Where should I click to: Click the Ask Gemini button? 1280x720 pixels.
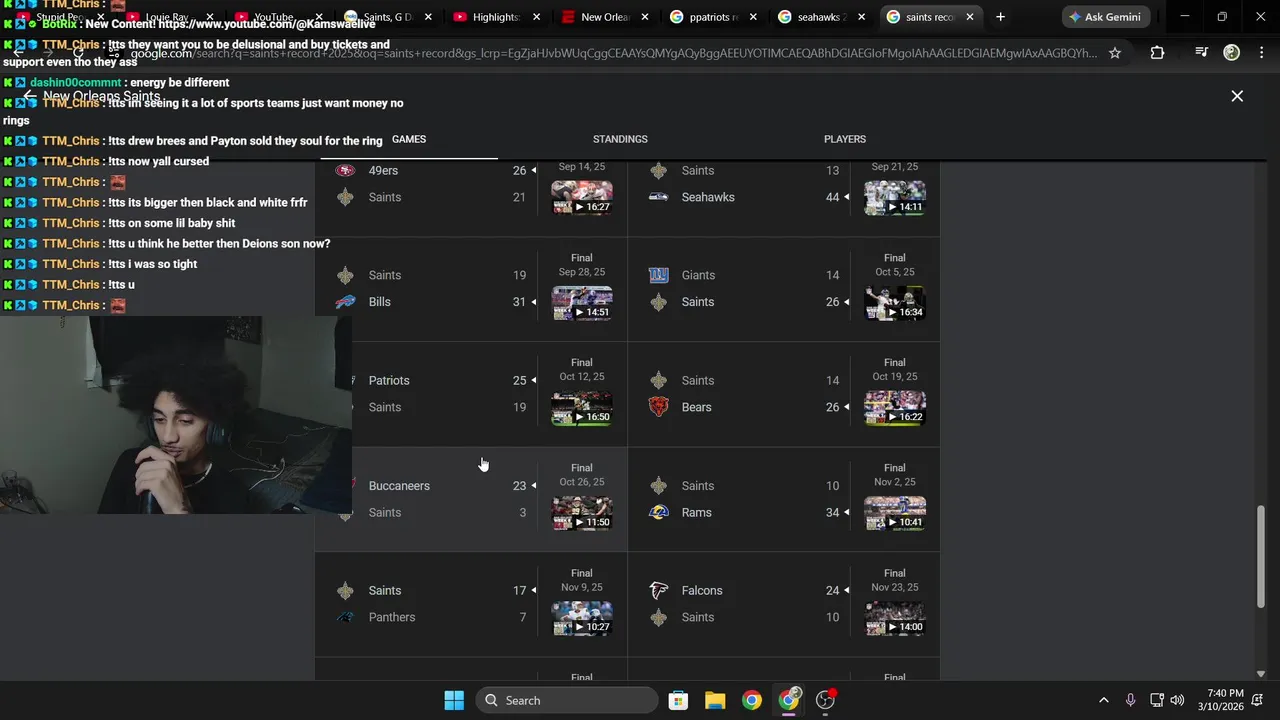click(1105, 17)
